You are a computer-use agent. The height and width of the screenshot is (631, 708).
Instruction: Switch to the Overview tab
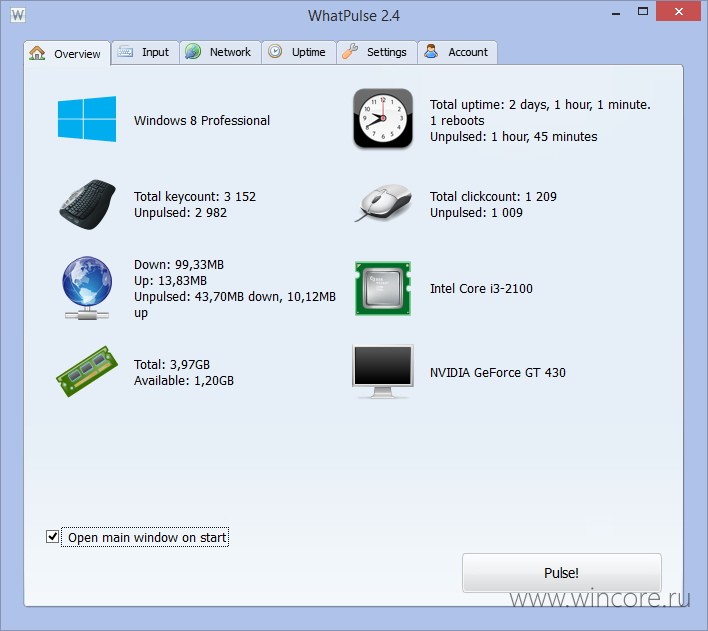[x=67, y=53]
